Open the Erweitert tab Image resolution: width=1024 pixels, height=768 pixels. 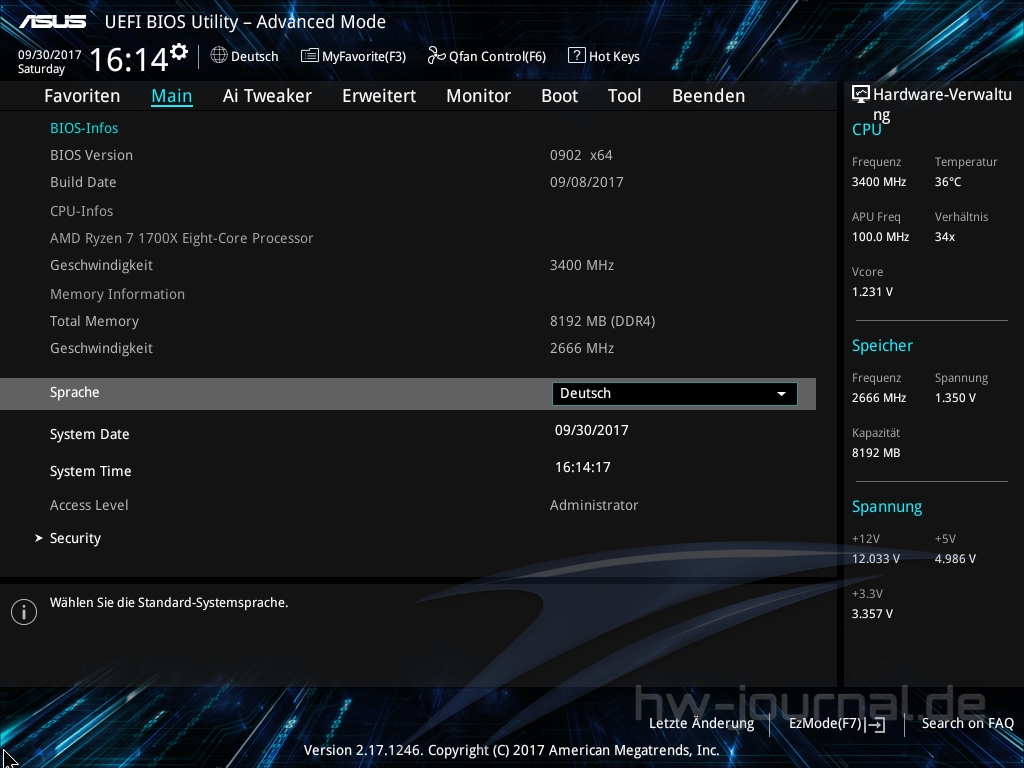379,96
